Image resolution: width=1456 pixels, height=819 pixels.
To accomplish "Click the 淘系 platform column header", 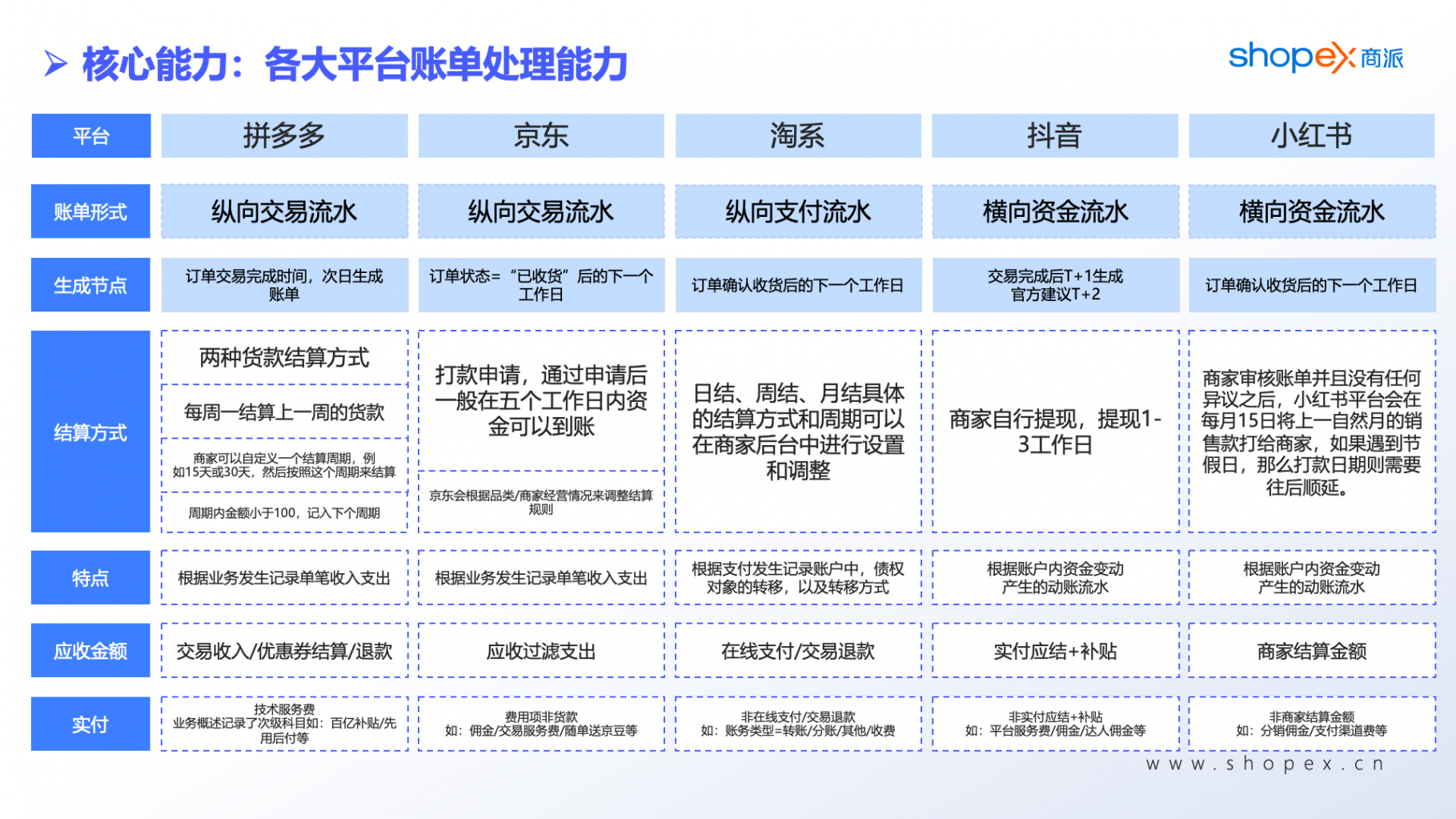I will coord(798,135).
